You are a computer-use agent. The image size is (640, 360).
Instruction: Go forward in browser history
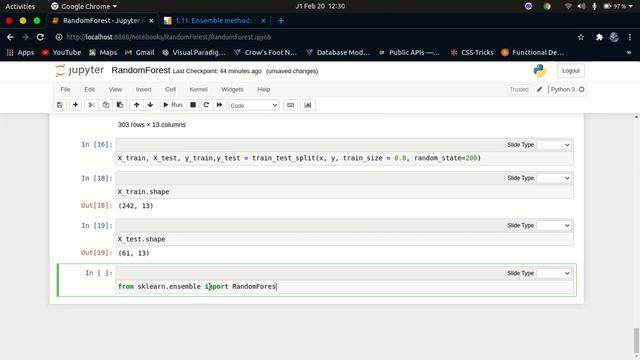(x=25, y=37)
